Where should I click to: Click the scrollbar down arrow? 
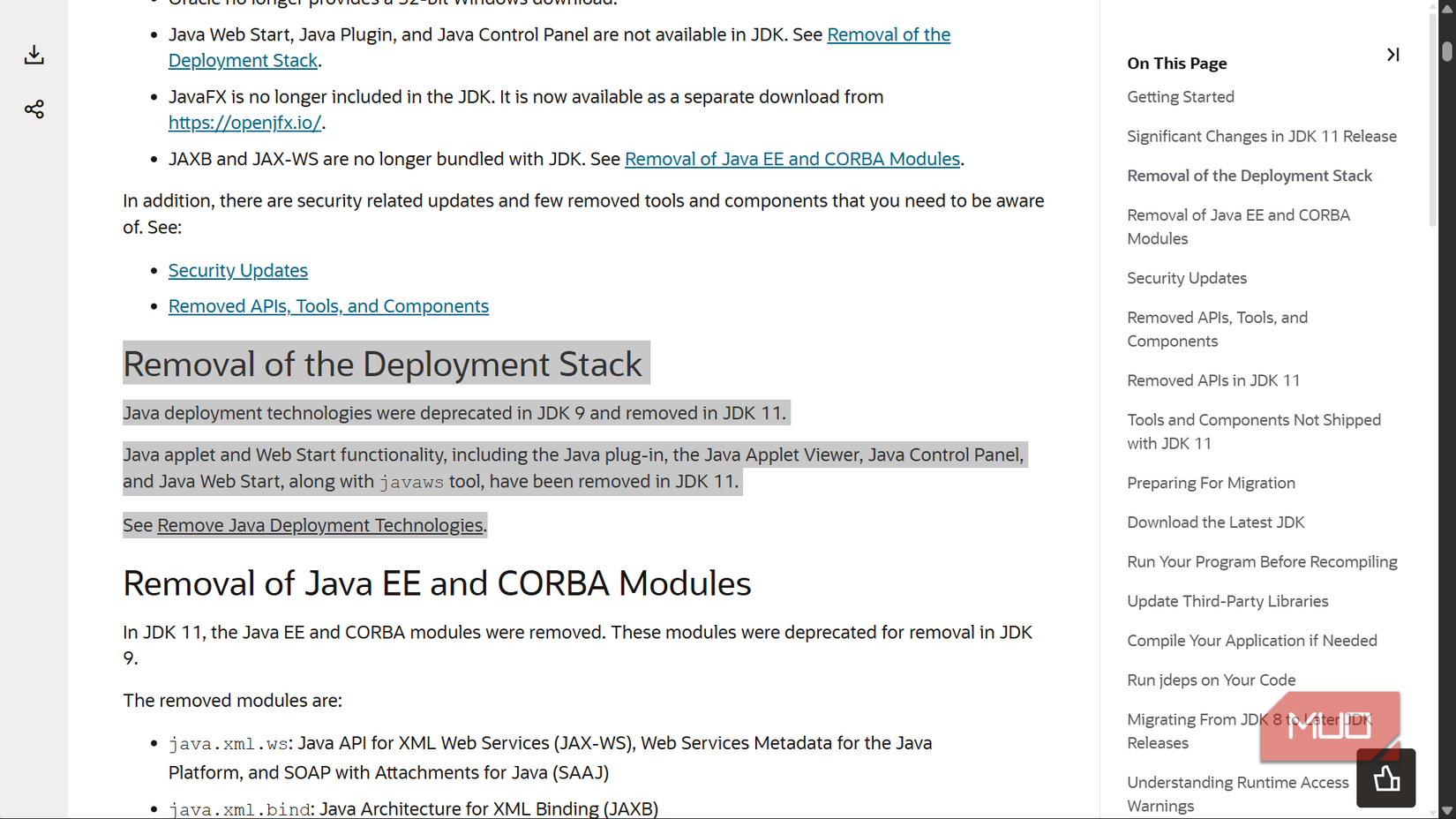point(1447,810)
